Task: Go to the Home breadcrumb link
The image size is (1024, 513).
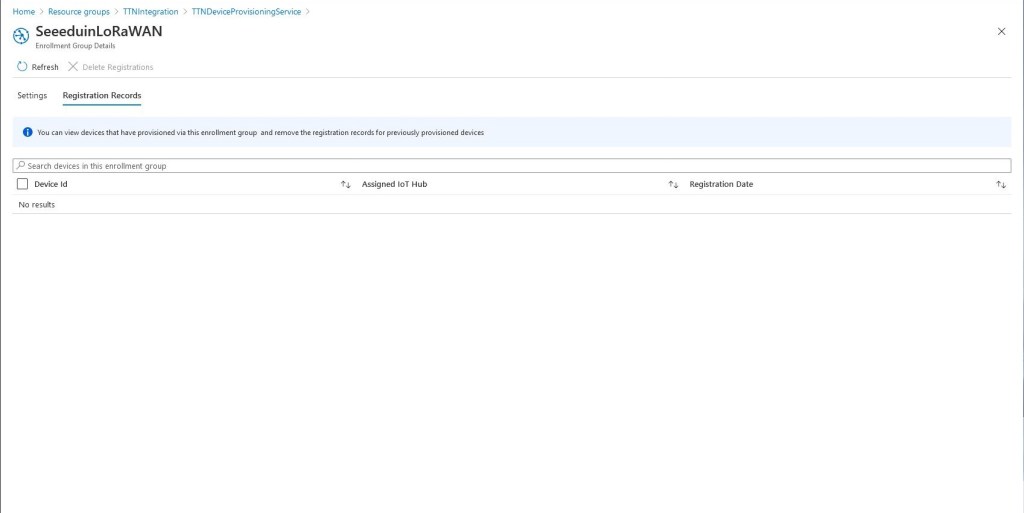Action: (x=23, y=12)
